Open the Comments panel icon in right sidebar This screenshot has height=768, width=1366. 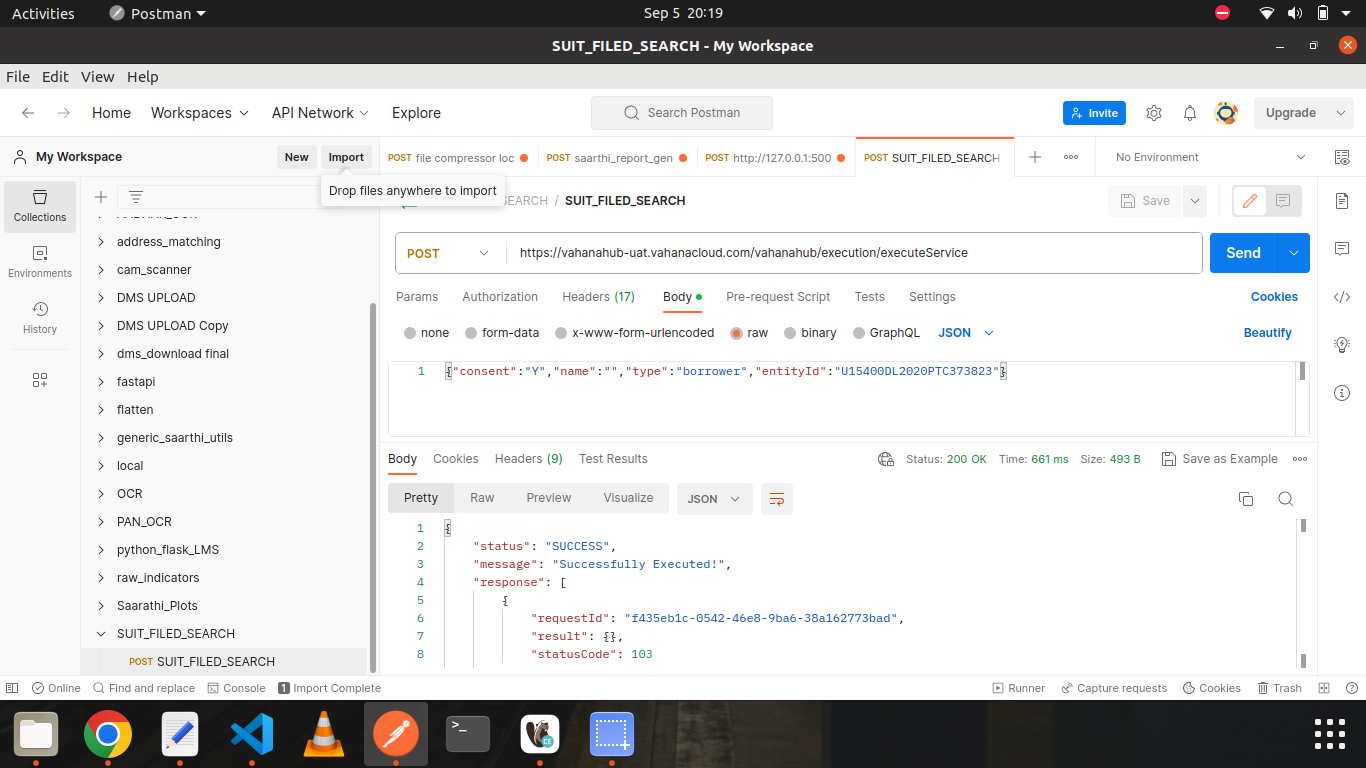click(1342, 248)
